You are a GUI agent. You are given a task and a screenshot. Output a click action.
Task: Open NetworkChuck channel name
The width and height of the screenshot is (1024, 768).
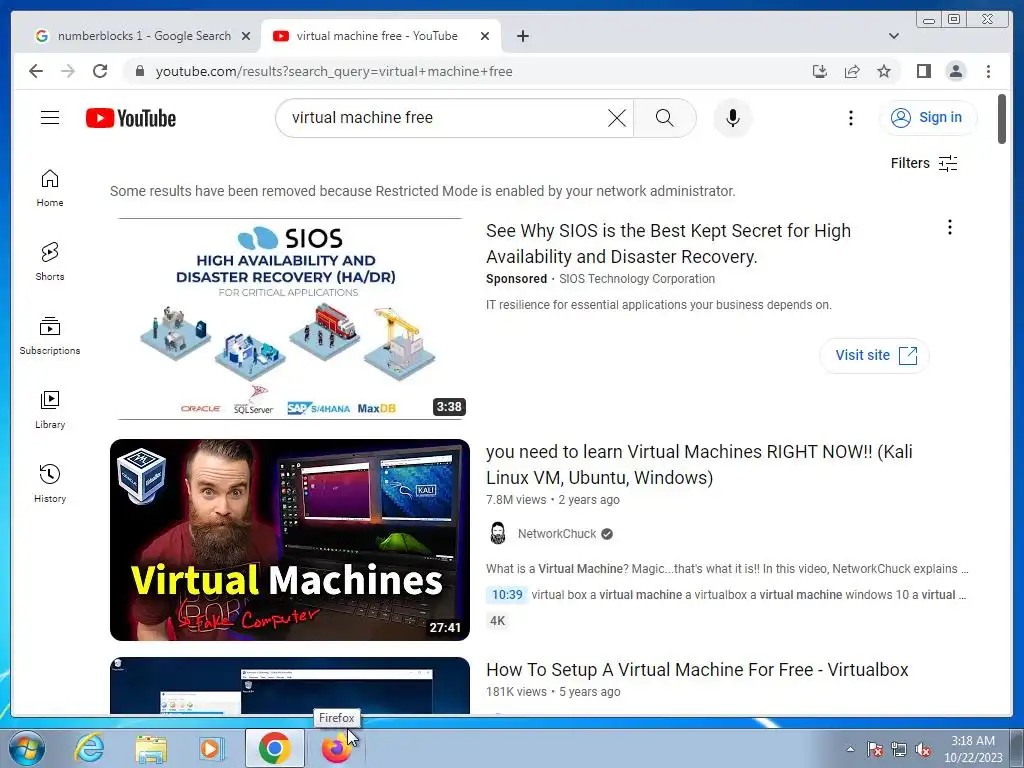[x=556, y=534]
